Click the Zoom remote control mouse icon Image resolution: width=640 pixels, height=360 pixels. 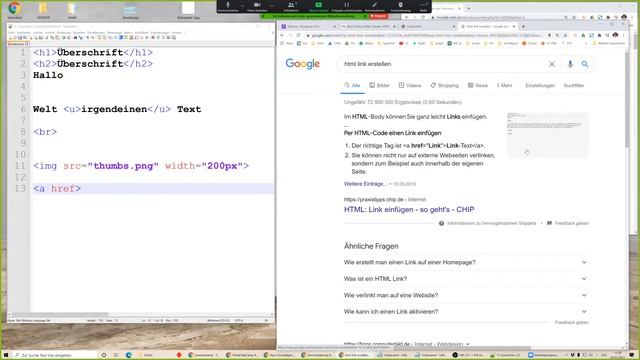point(400,6)
